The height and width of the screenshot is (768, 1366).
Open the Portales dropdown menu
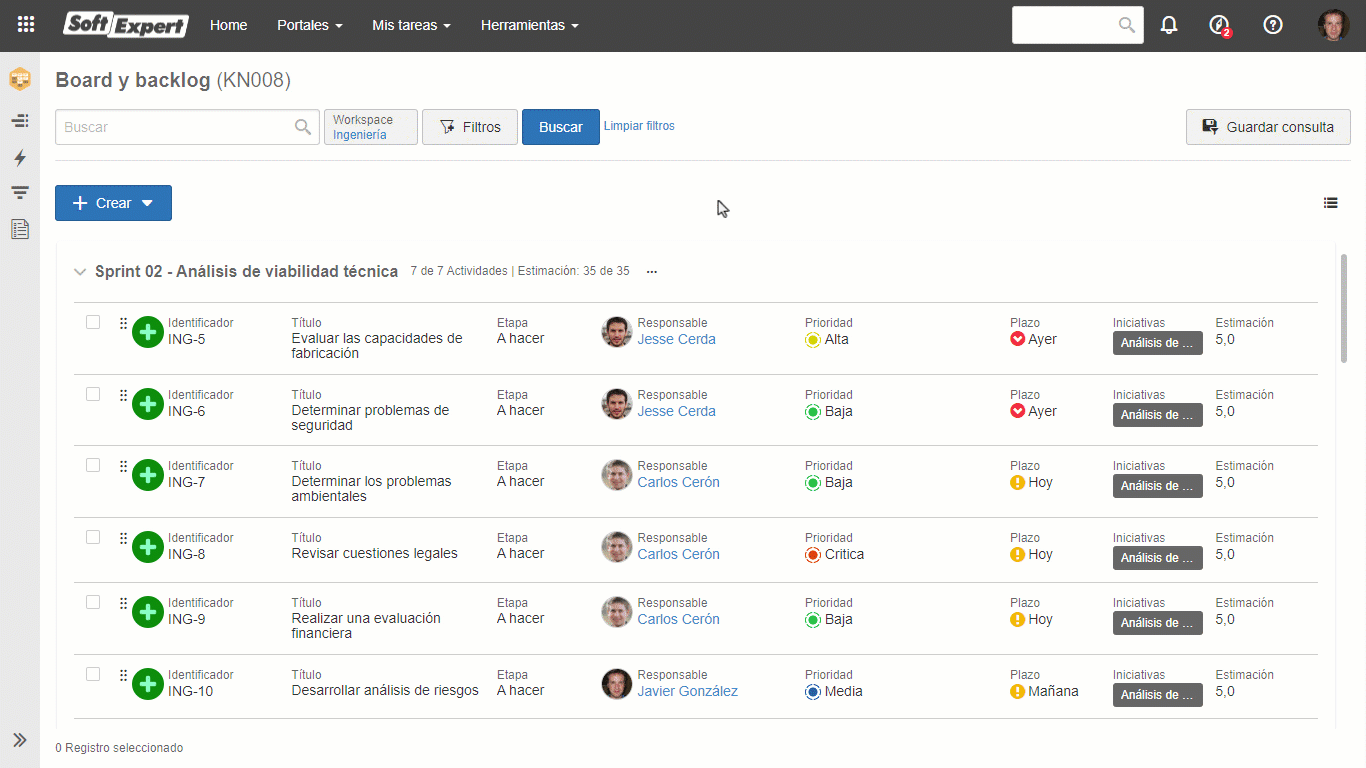point(310,25)
